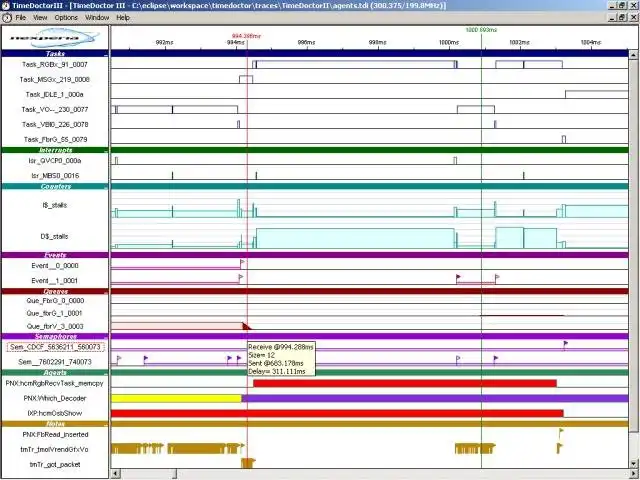
Task: Click the Receive @994.288ms tooltip
Action: (x=281, y=359)
